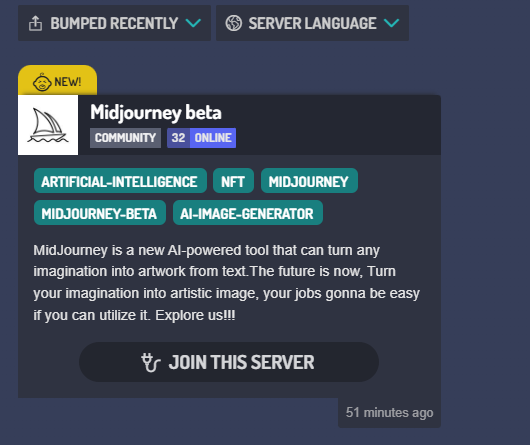Click the server description paragraph
This screenshot has height=445, width=530.
point(226,283)
